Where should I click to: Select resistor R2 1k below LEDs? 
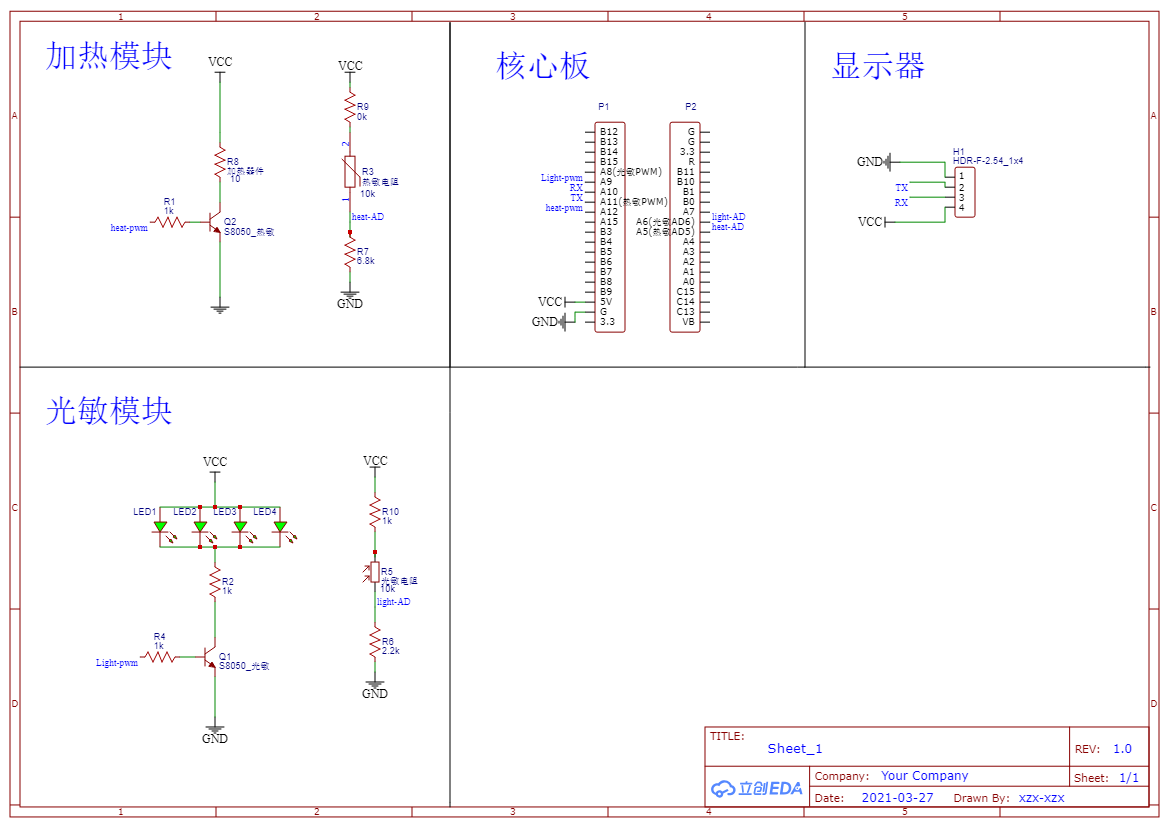tap(215, 582)
